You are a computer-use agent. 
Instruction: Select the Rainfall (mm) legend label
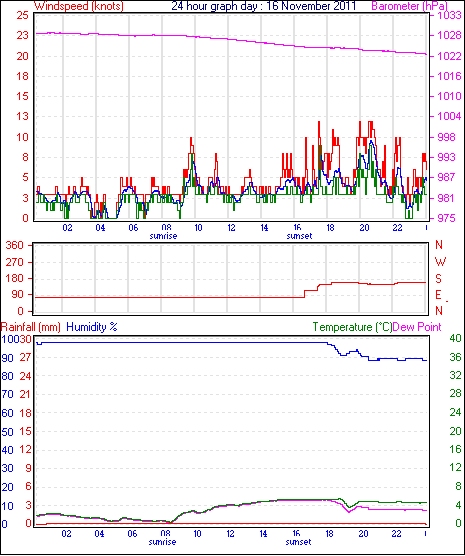coord(31,327)
